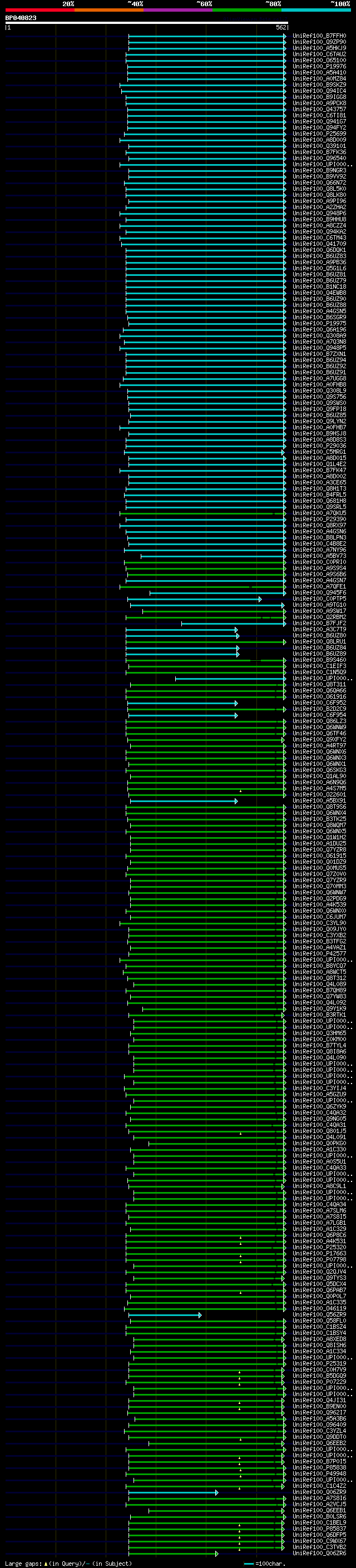
Task: Click the UniRef100_B2D2C9 entry
Action: 319,709
